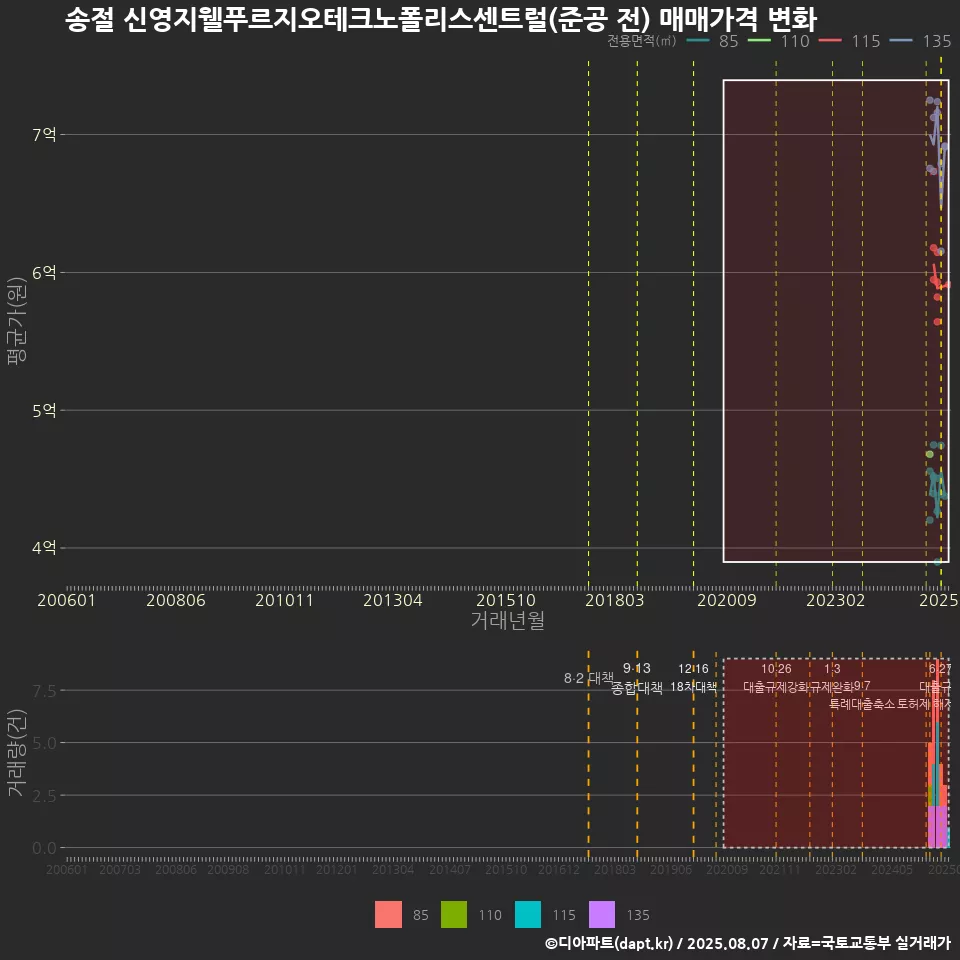
Task: Select the 110 line key in top legend
Action: [x=759, y=41]
